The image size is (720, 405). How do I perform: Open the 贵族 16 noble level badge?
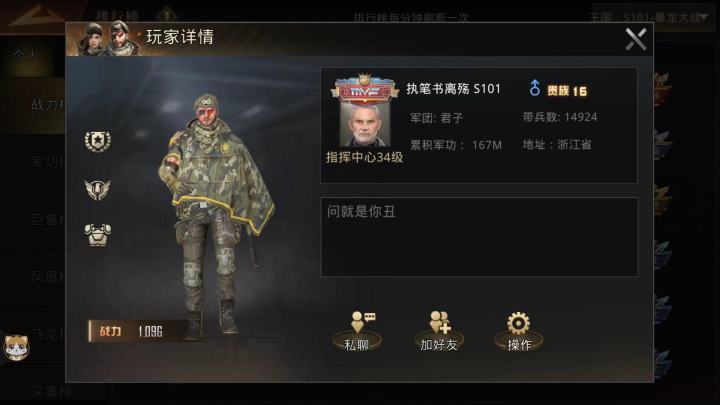point(567,90)
